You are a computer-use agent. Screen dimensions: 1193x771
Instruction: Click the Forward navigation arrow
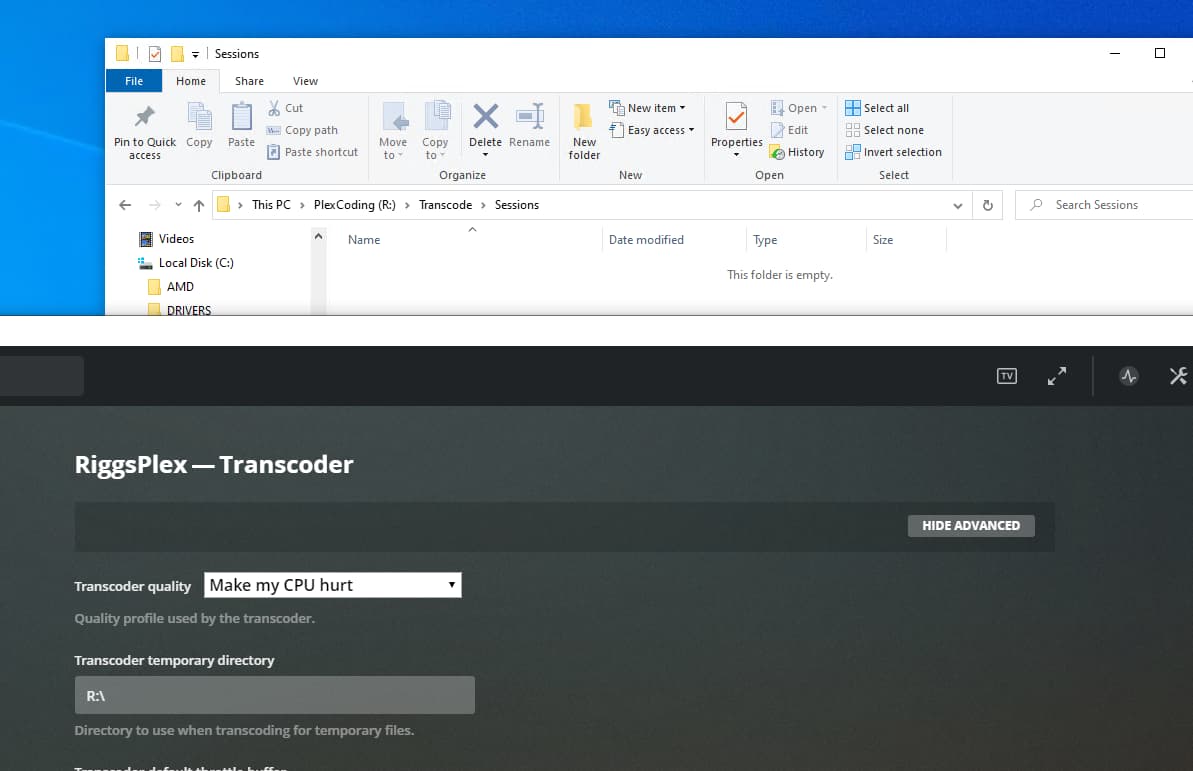(x=154, y=205)
